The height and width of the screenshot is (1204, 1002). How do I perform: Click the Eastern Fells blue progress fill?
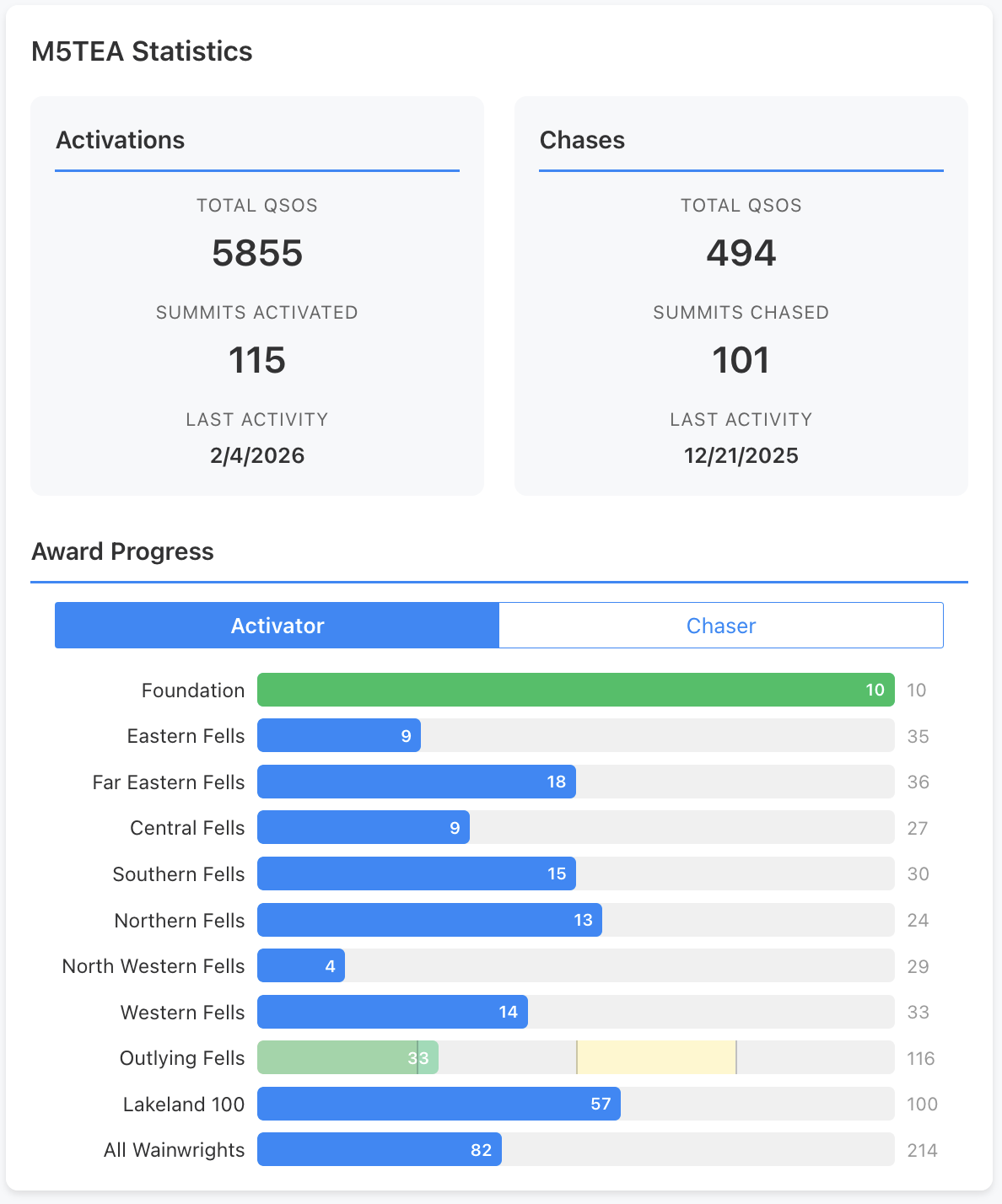point(338,736)
